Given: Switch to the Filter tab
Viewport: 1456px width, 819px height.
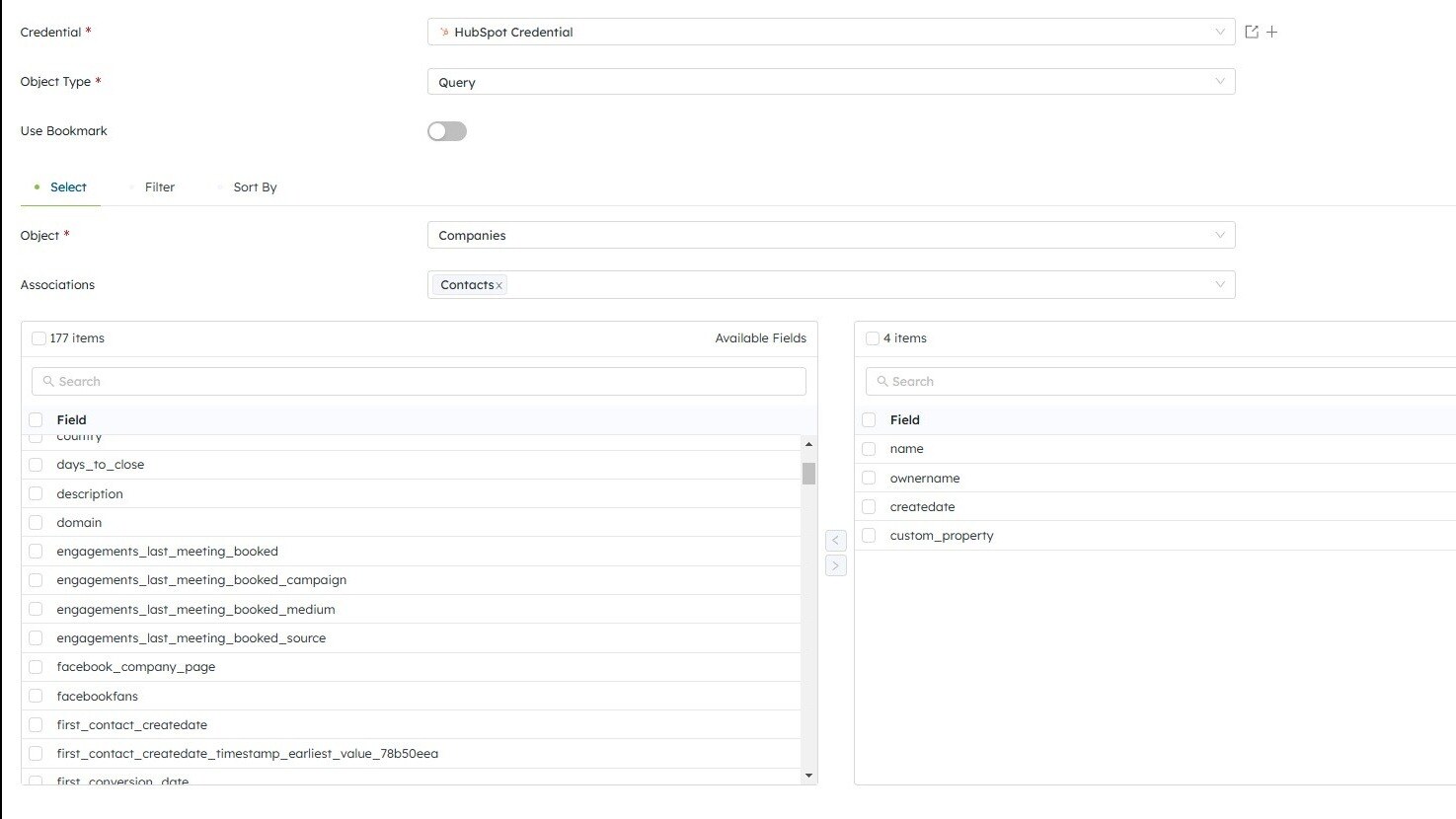Looking at the screenshot, I should [159, 187].
